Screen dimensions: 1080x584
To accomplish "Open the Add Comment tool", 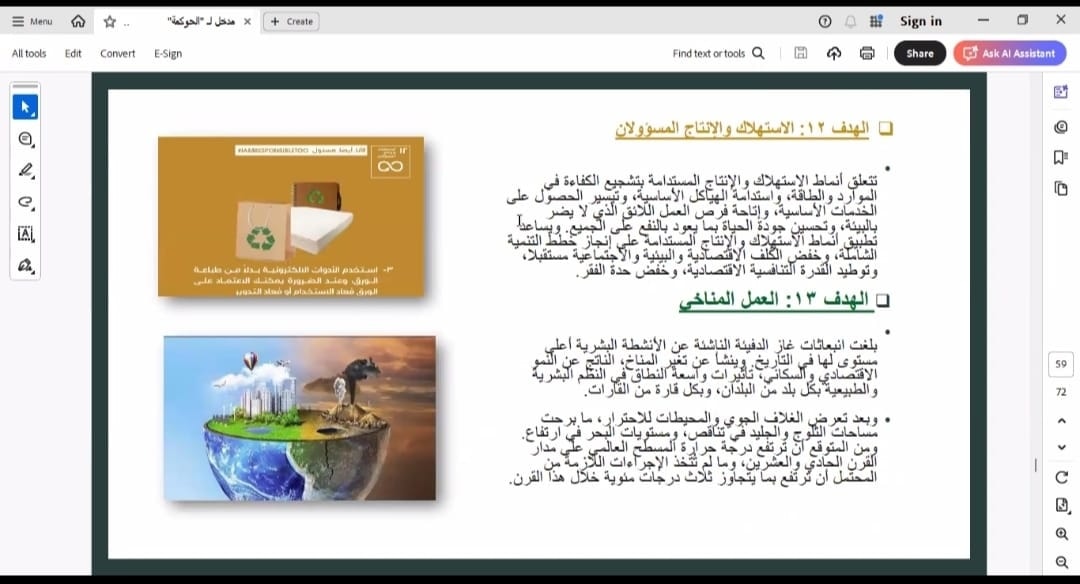I will pos(26,139).
